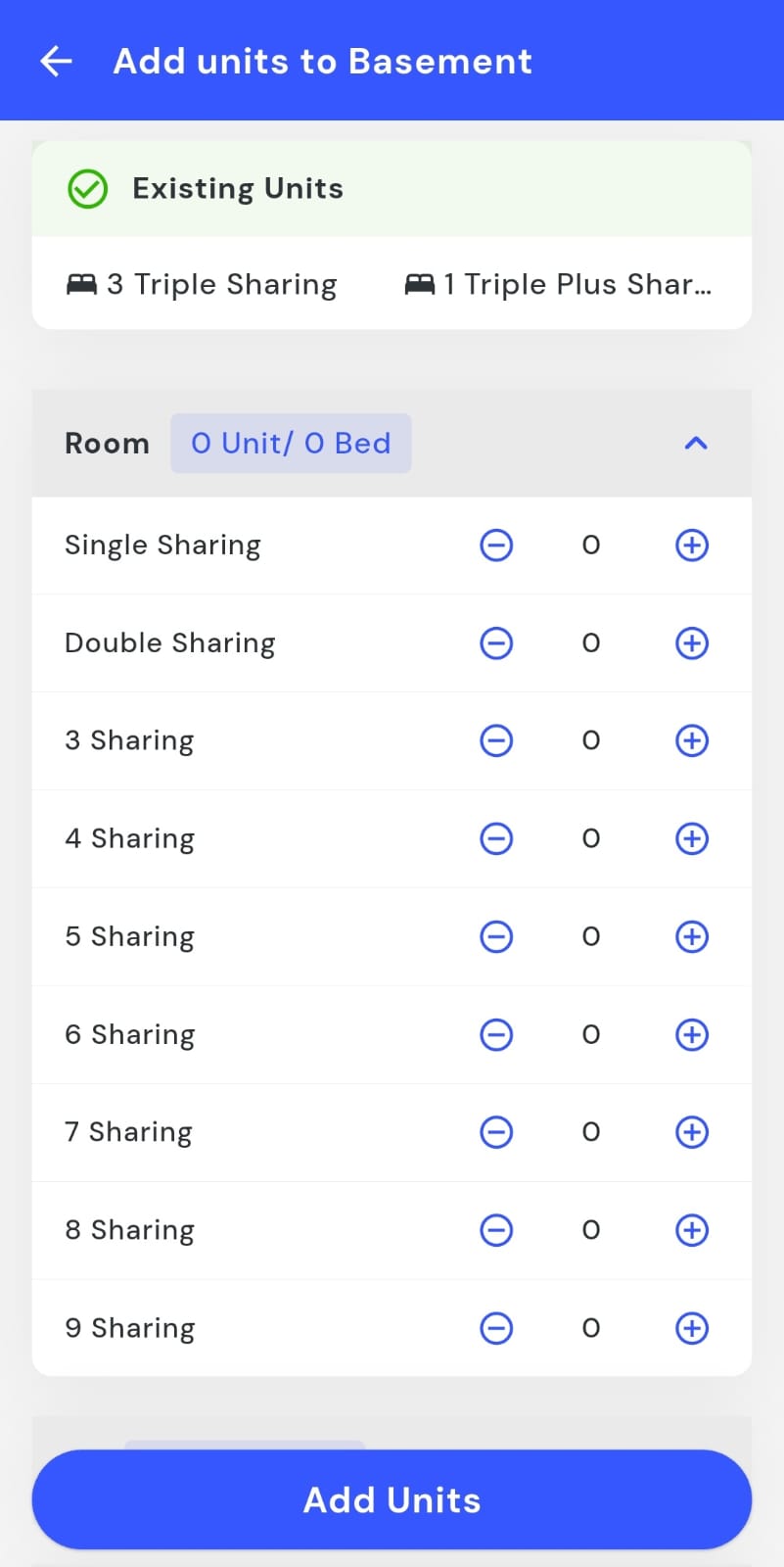This screenshot has width=784, height=1567.
Task: Tap the Room section header label
Action: click(107, 444)
